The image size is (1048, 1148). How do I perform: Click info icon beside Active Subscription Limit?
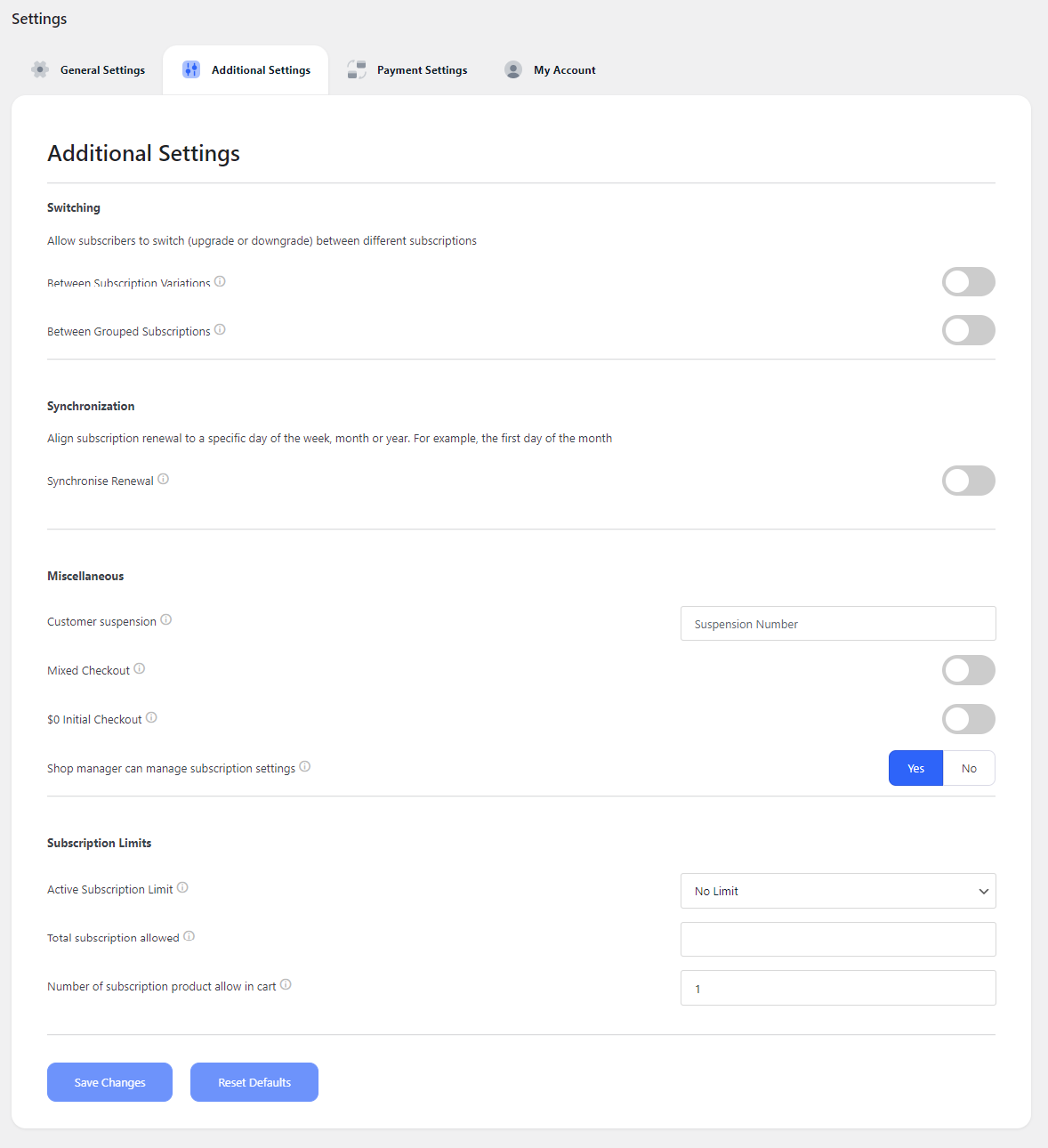(182, 888)
